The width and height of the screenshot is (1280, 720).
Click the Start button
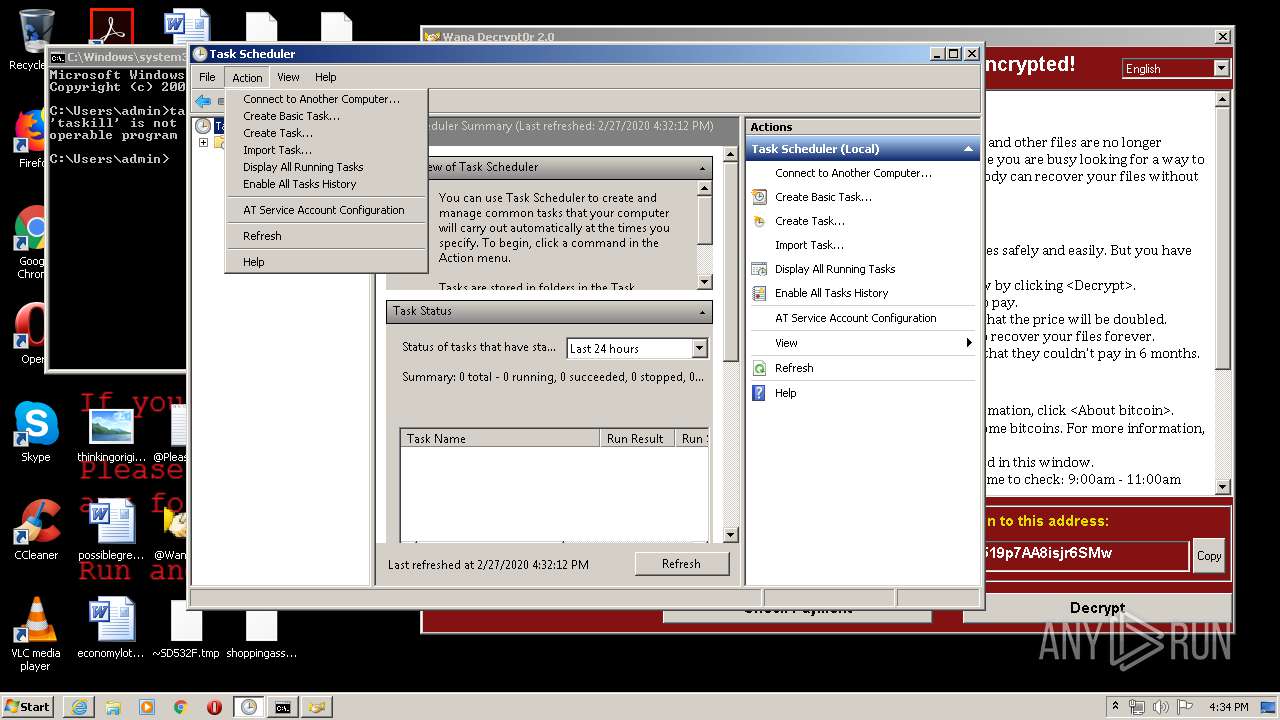click(x=28, y=707)
